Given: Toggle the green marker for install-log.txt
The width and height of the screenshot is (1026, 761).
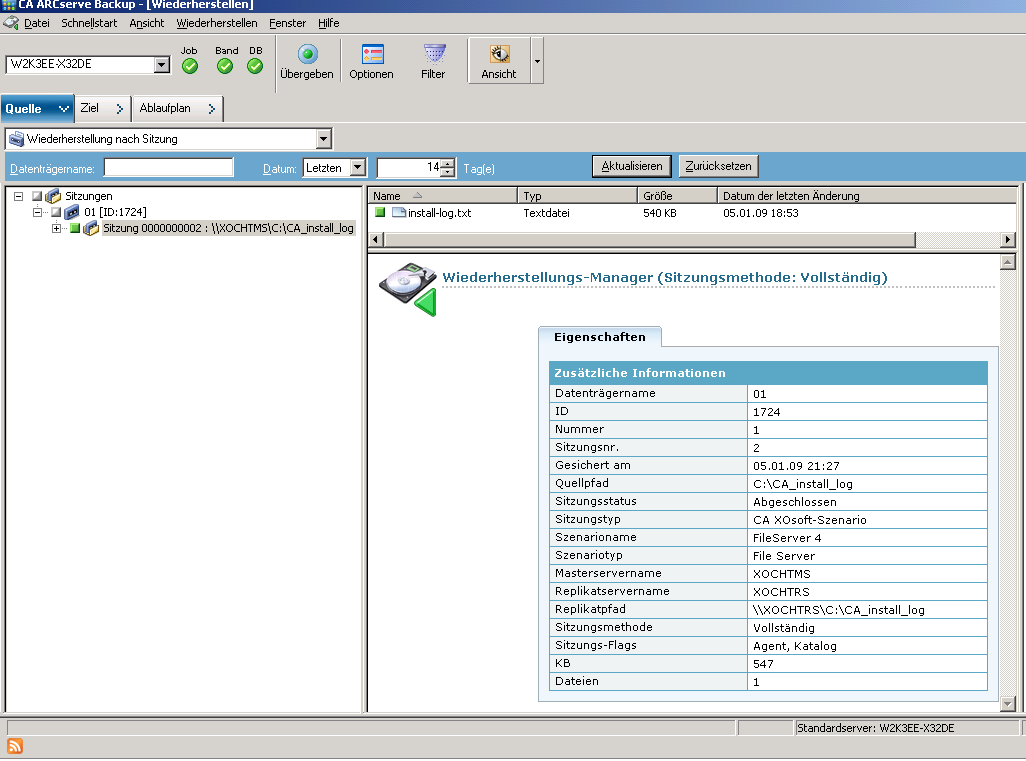Looking at the screenshot, I should [380, 213].
